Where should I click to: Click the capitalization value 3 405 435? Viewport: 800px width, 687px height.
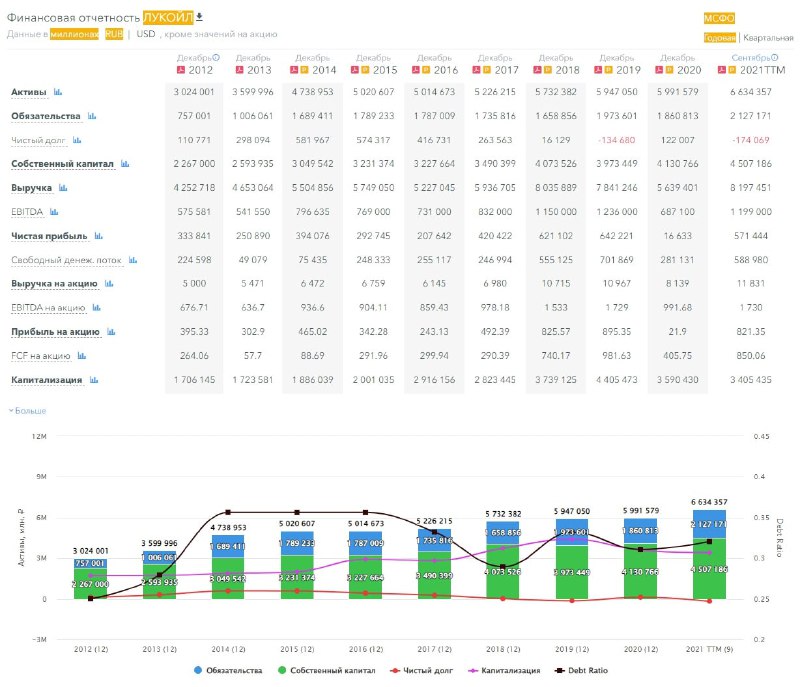pos(751,379)
